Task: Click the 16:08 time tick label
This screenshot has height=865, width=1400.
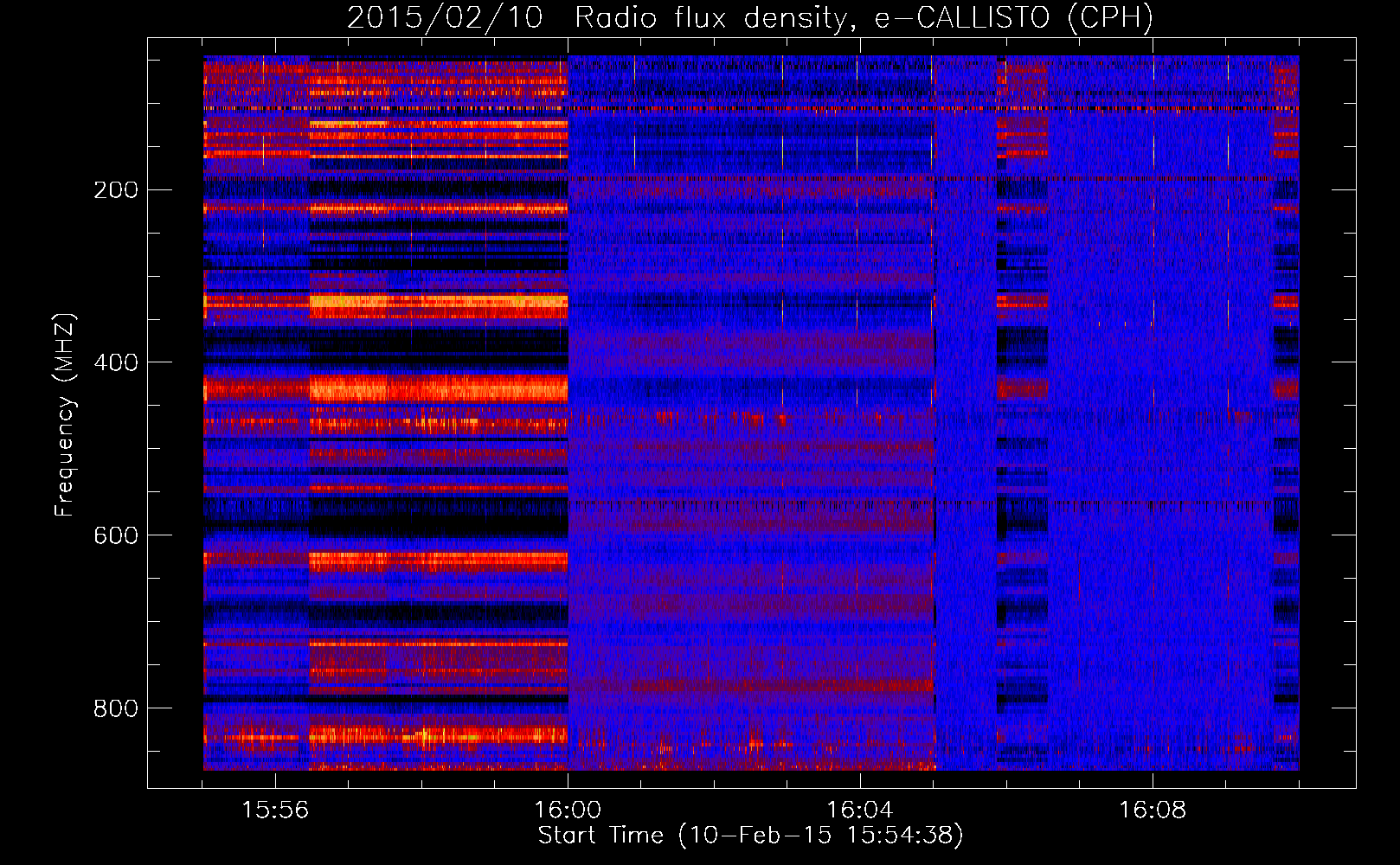Action: pyautogui.click(x=1153, y=811)
